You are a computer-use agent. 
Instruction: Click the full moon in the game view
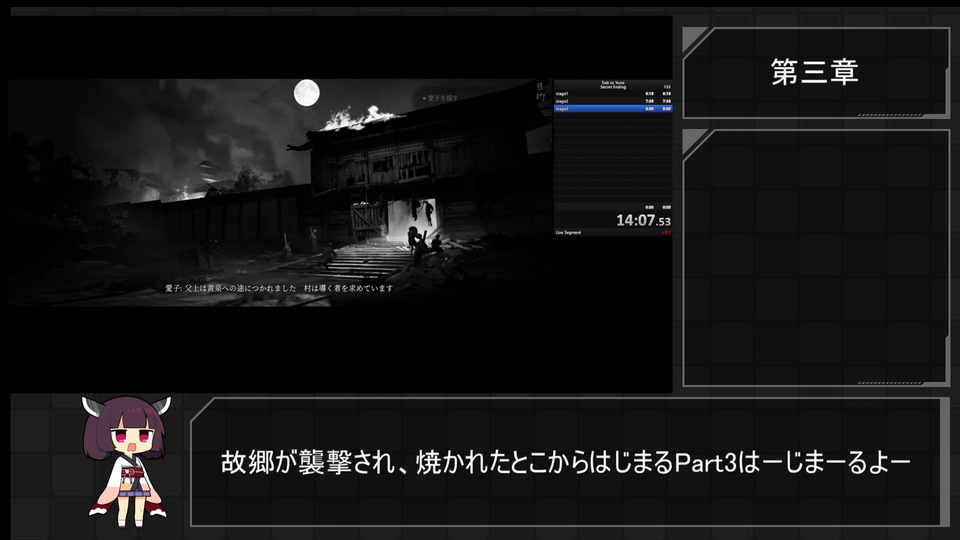tap(307, 93)
